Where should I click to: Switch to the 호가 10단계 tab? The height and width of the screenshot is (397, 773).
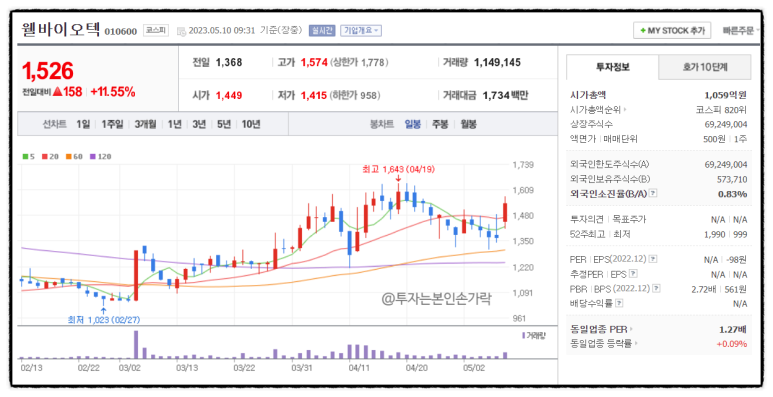pos(705,67)
